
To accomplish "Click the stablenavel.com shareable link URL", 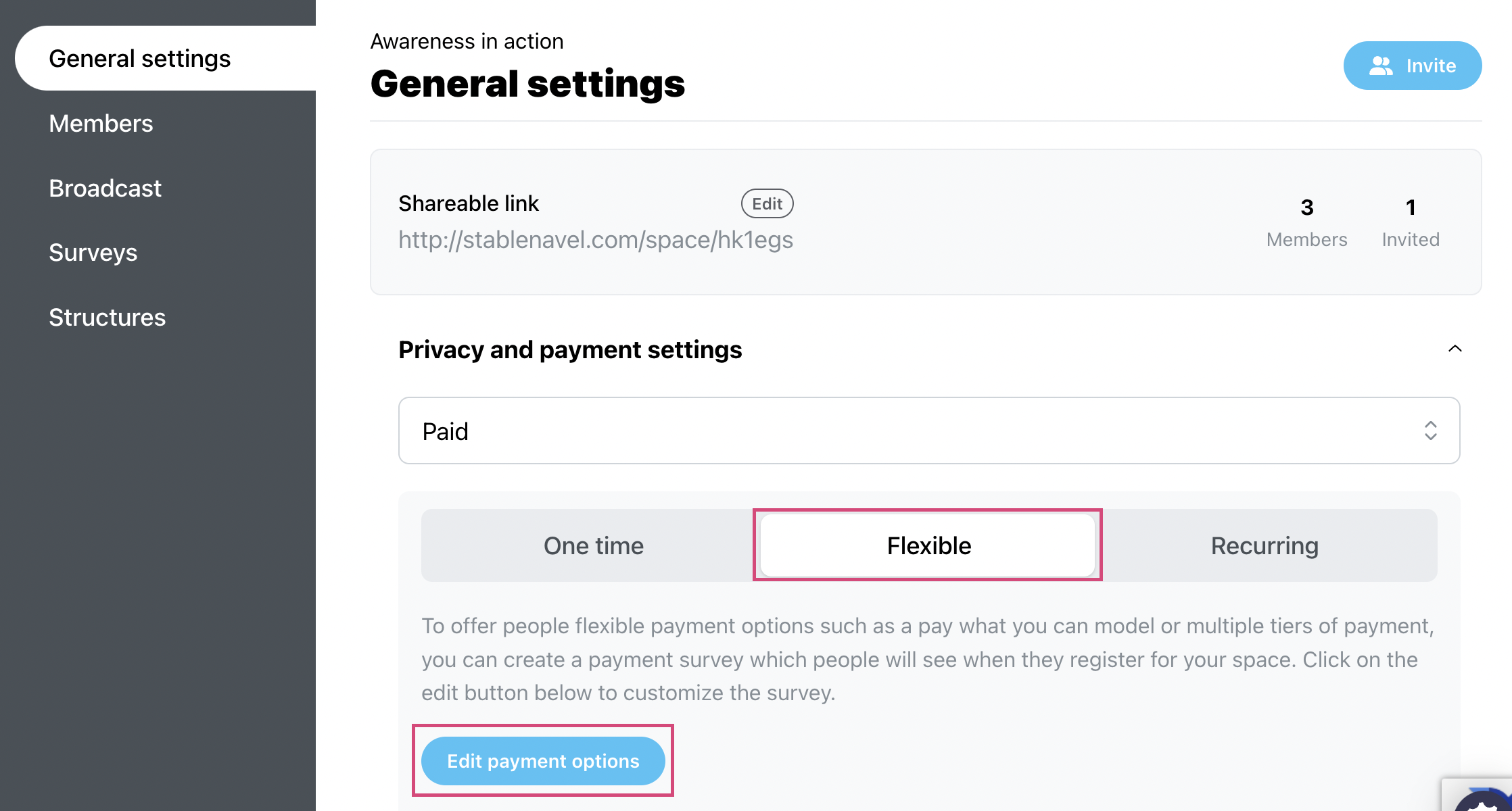I will 595,240.
